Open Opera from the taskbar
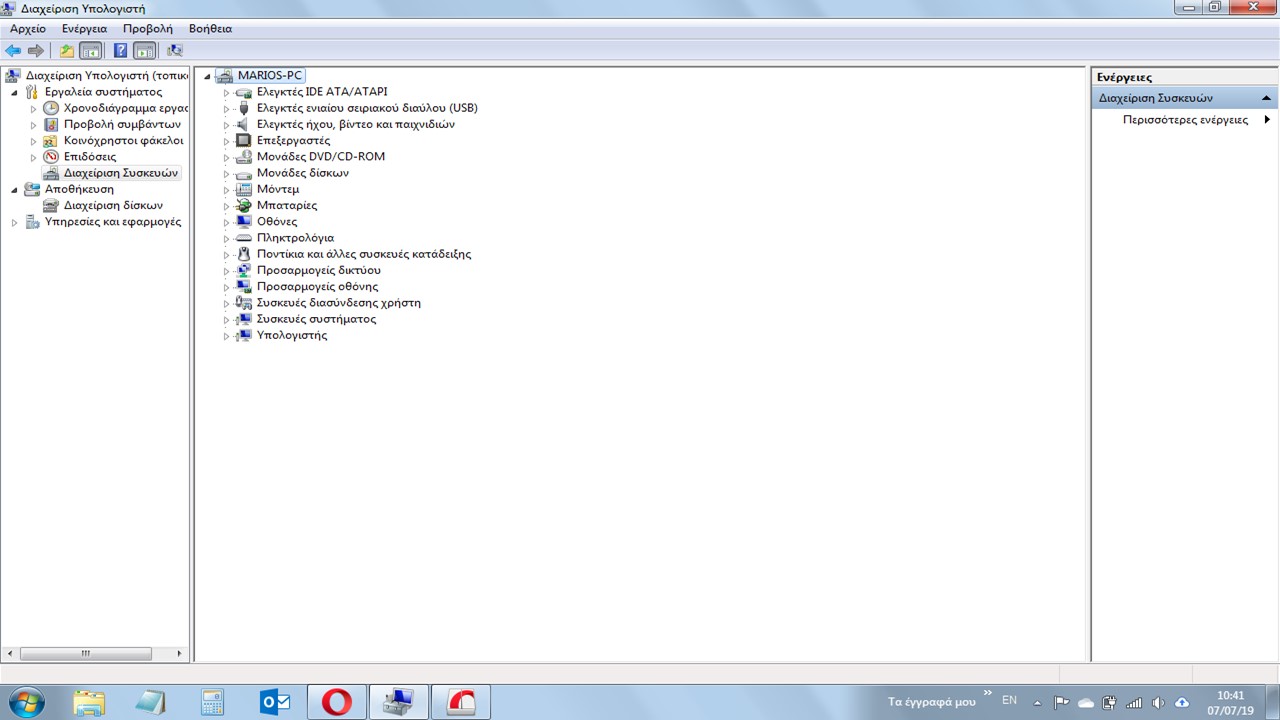 [337, 702]
